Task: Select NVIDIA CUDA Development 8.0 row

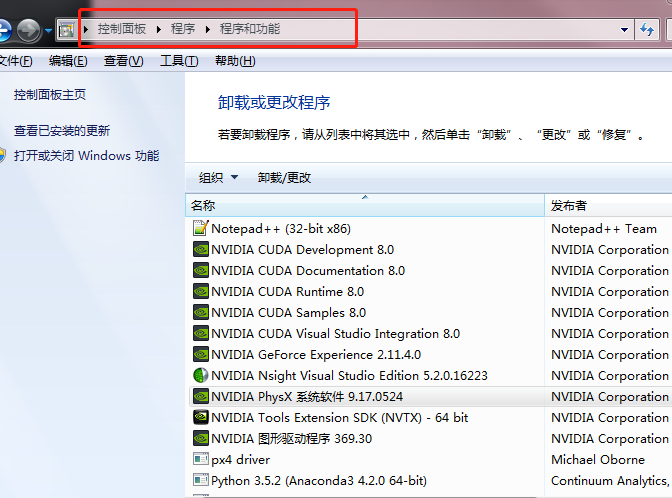Action: (x=430, y=249)
